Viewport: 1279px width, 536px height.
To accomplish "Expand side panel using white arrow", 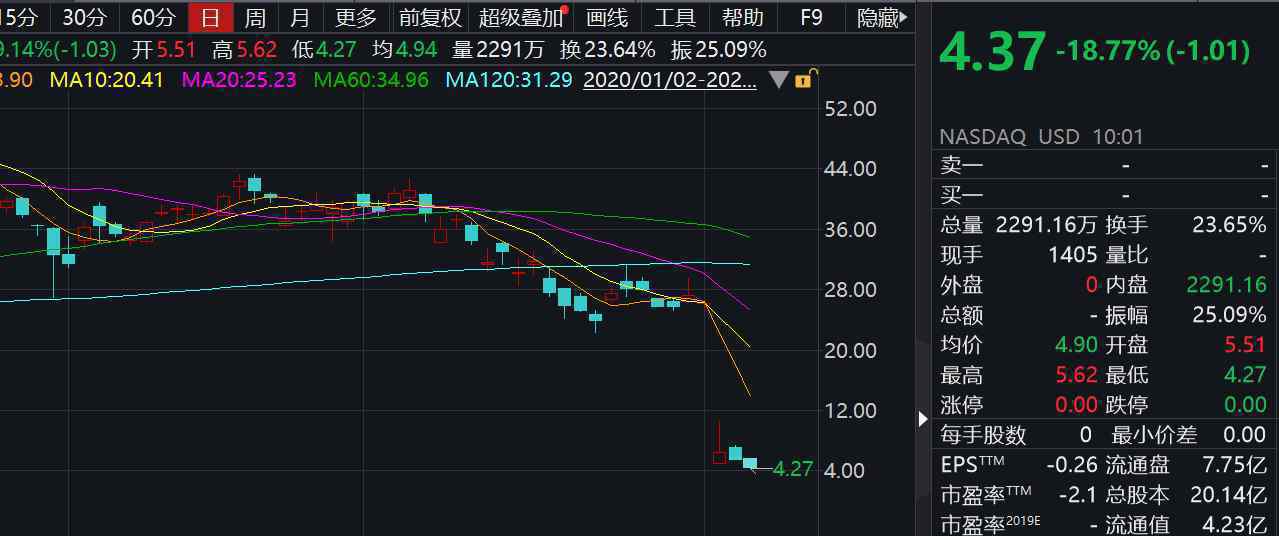I will tap(923, 419).
